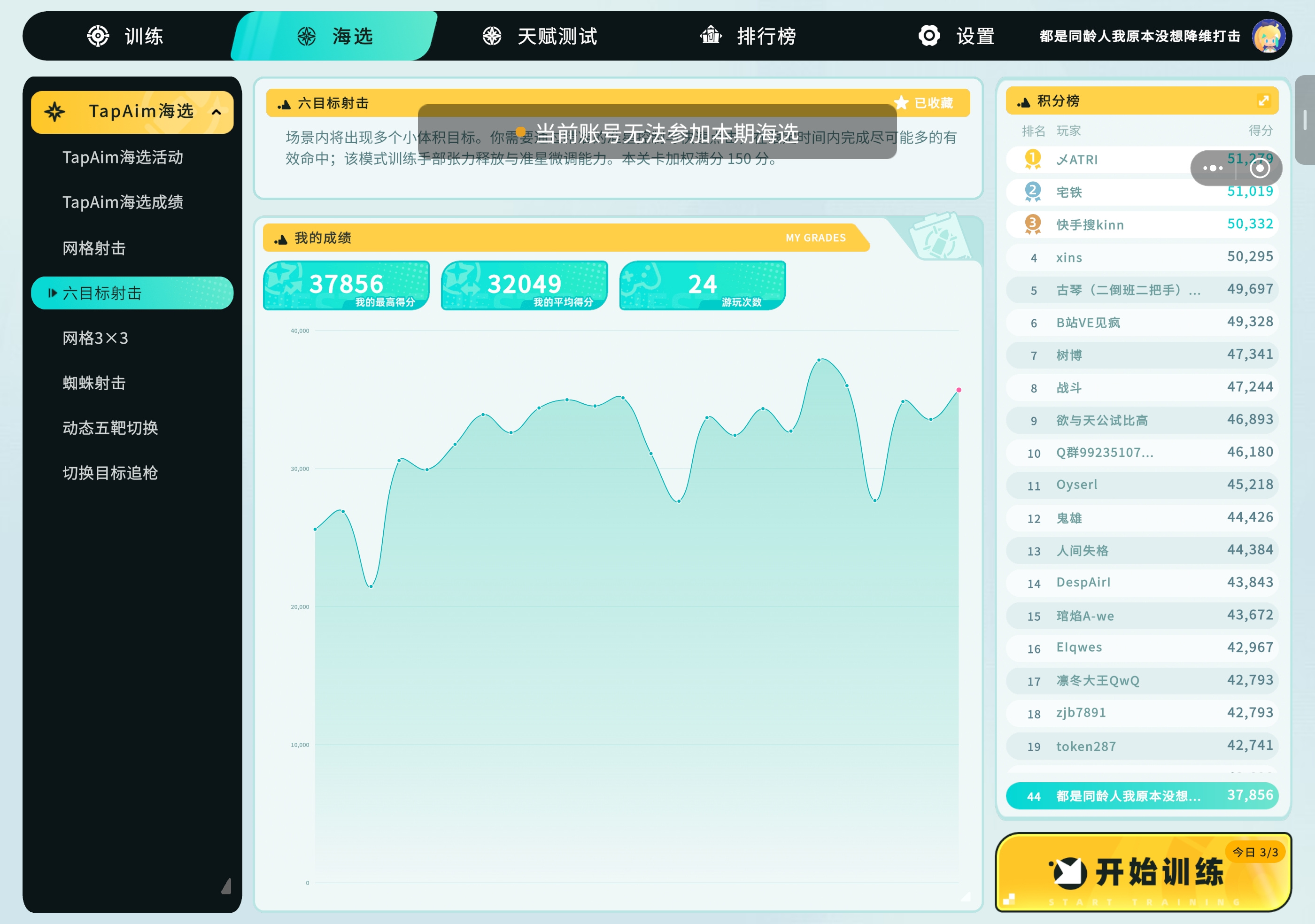
Task: Click the sidebar resize grip icon
Action: tap(226, 885)
